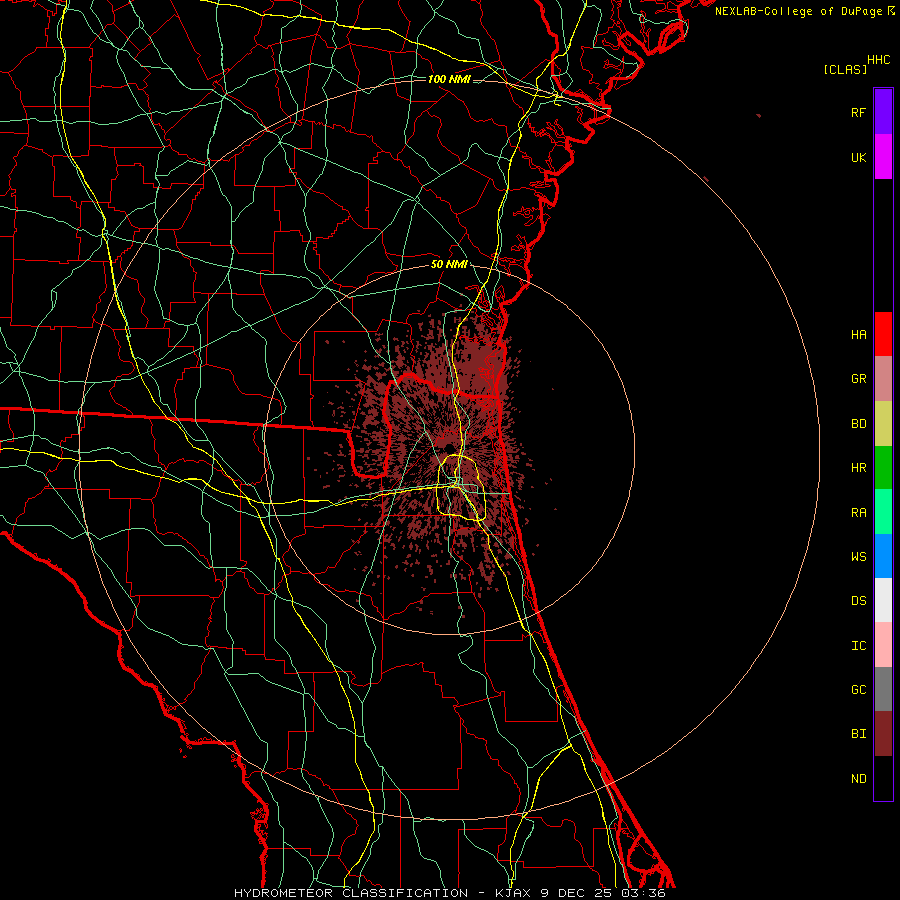The height and width of the screenshot is (900, 900).
Task: Click the KJAX station identifier in caption
Action: point(514,893)
